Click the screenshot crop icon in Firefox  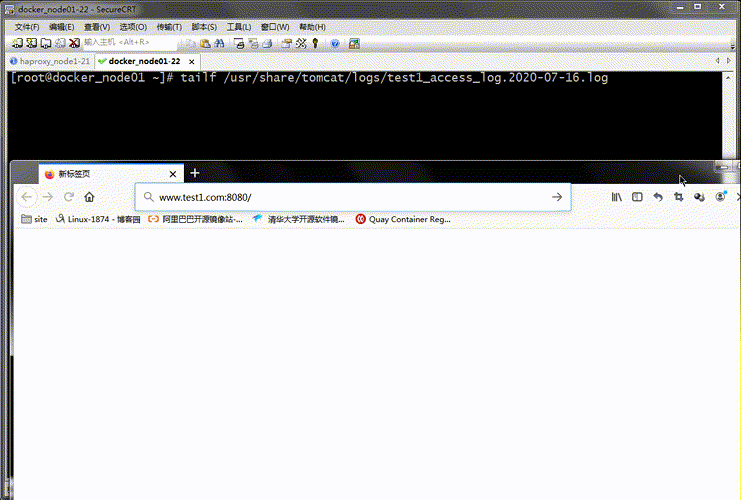point(679,197)
